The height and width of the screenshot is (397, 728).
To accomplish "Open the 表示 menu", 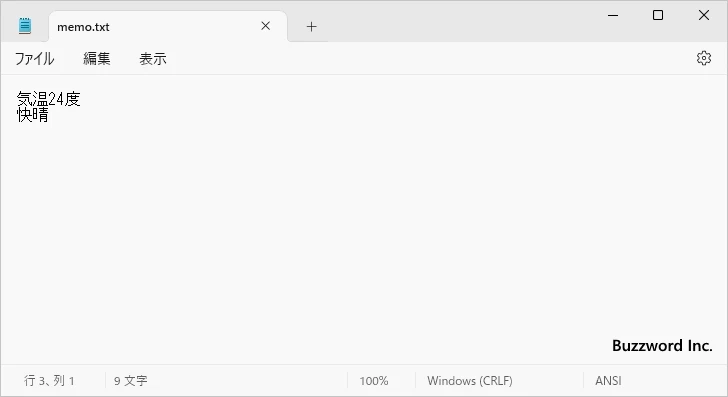I will (153, 59).
